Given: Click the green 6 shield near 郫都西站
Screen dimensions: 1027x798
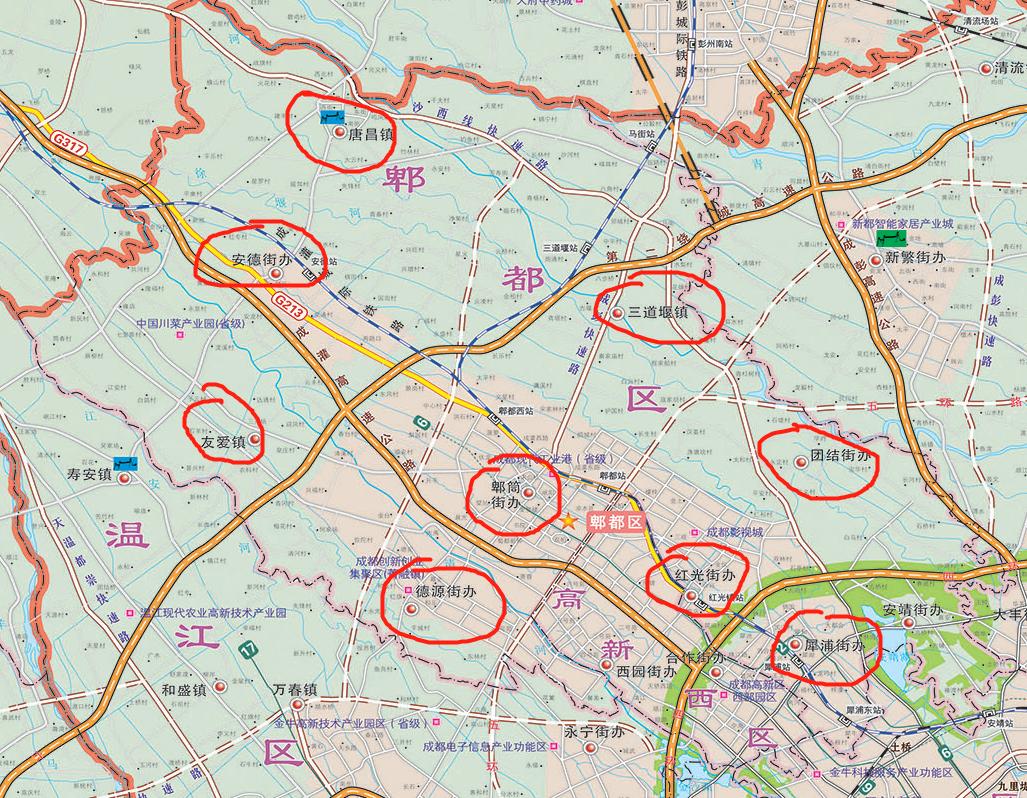Looking at the screenshot, I should click(x=422, y=425).
